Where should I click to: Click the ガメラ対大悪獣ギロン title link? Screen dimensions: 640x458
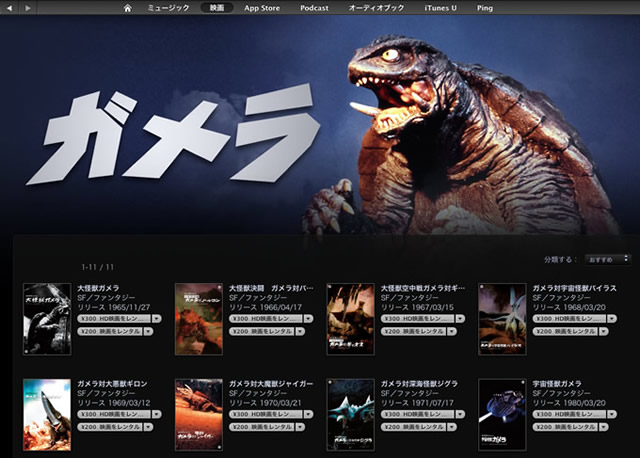112,384
